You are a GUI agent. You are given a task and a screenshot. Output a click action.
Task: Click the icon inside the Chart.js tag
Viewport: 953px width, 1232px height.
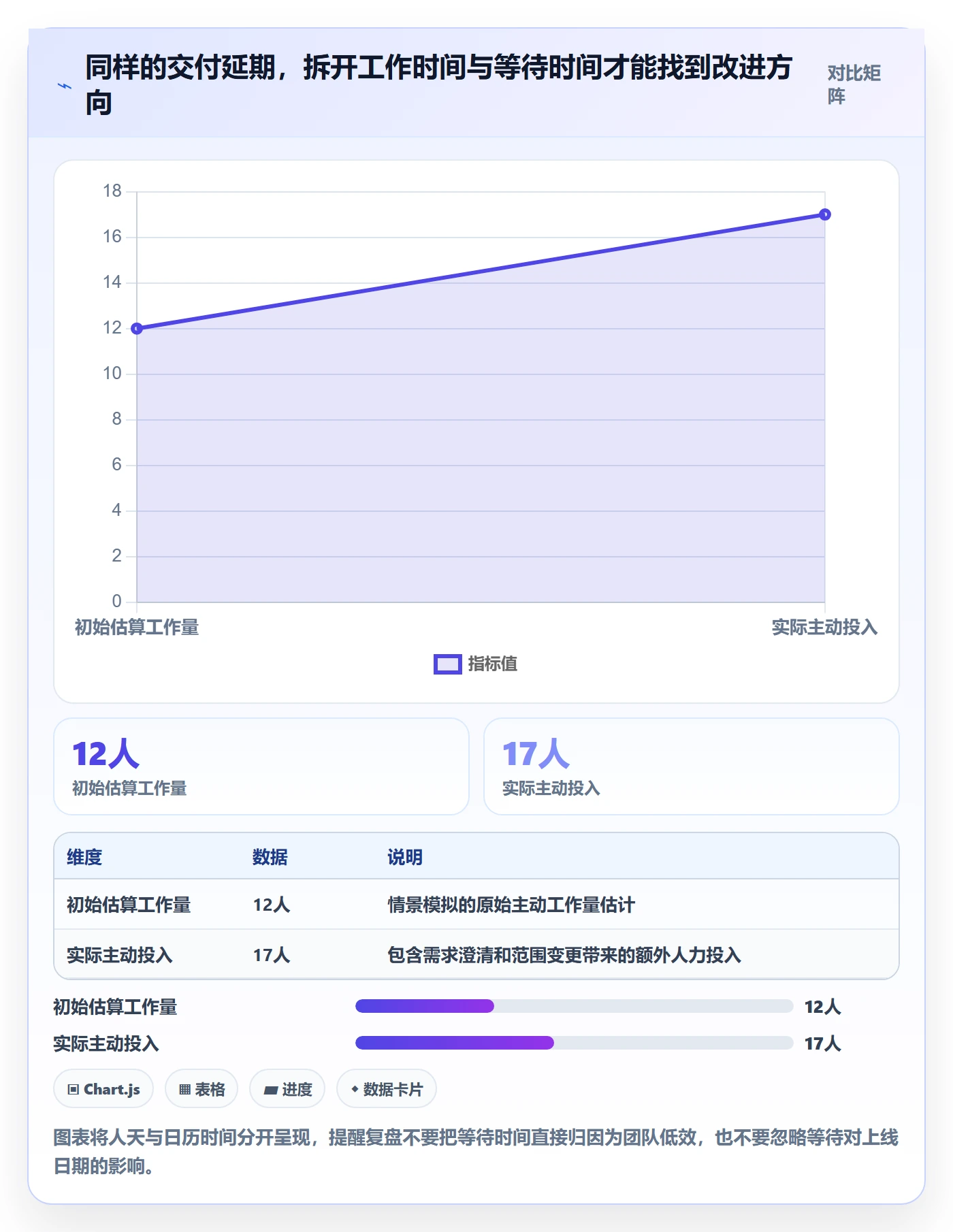coord(74,1090)
